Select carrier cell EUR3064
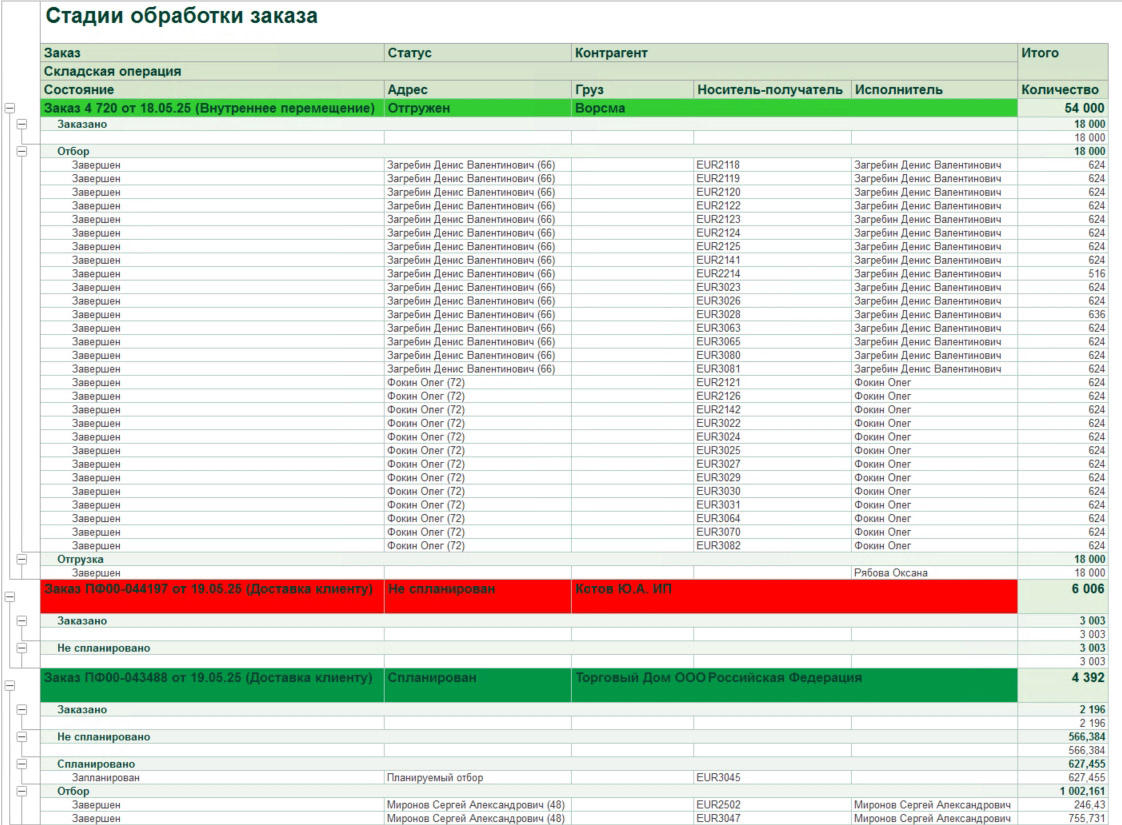Viewport: 1122px width, 825px height. pyautogui.click(x=773, y=518)
